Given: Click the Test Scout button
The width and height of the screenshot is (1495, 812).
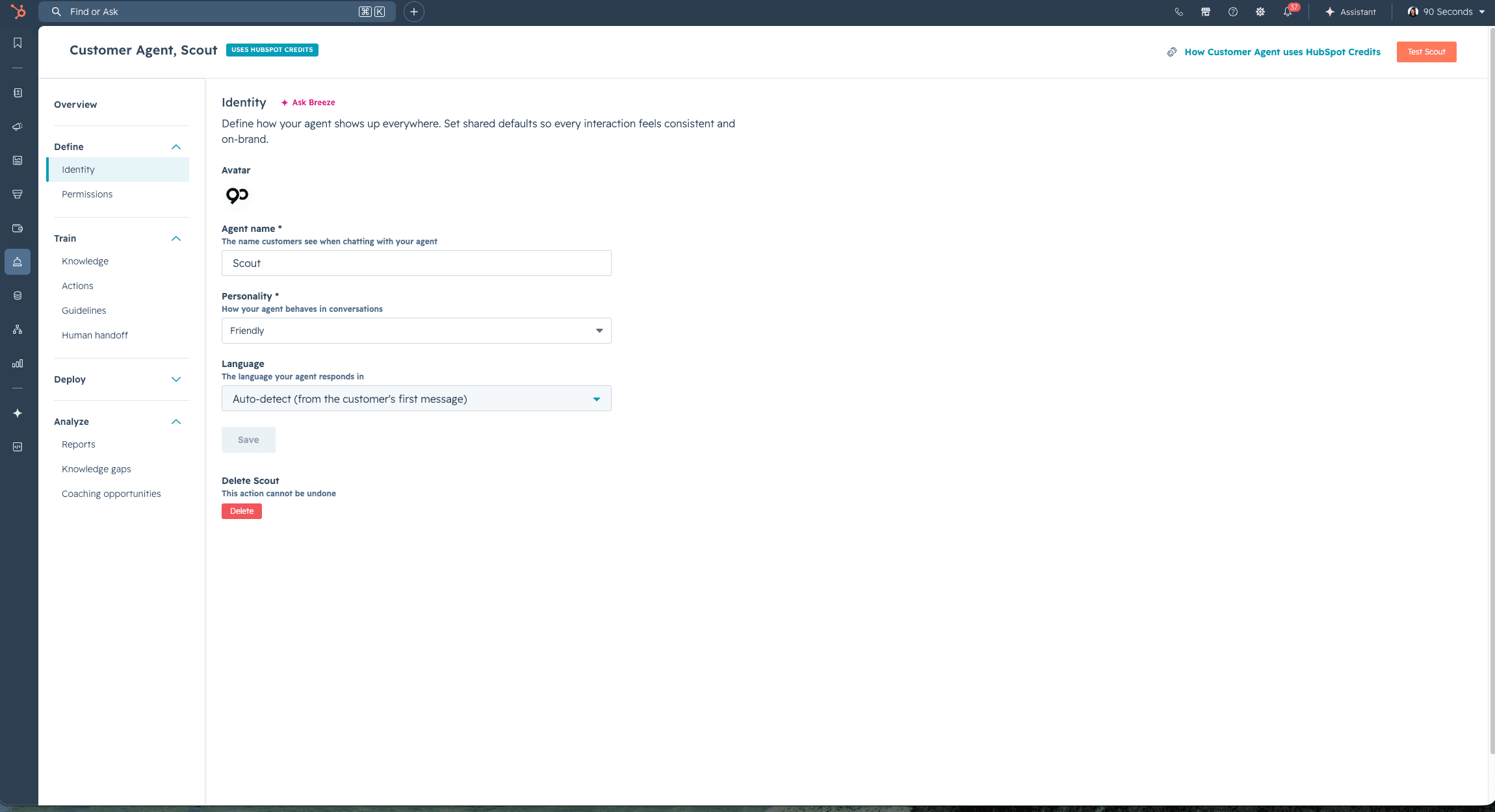Looking at the screenshot, I should point(1426,52).
